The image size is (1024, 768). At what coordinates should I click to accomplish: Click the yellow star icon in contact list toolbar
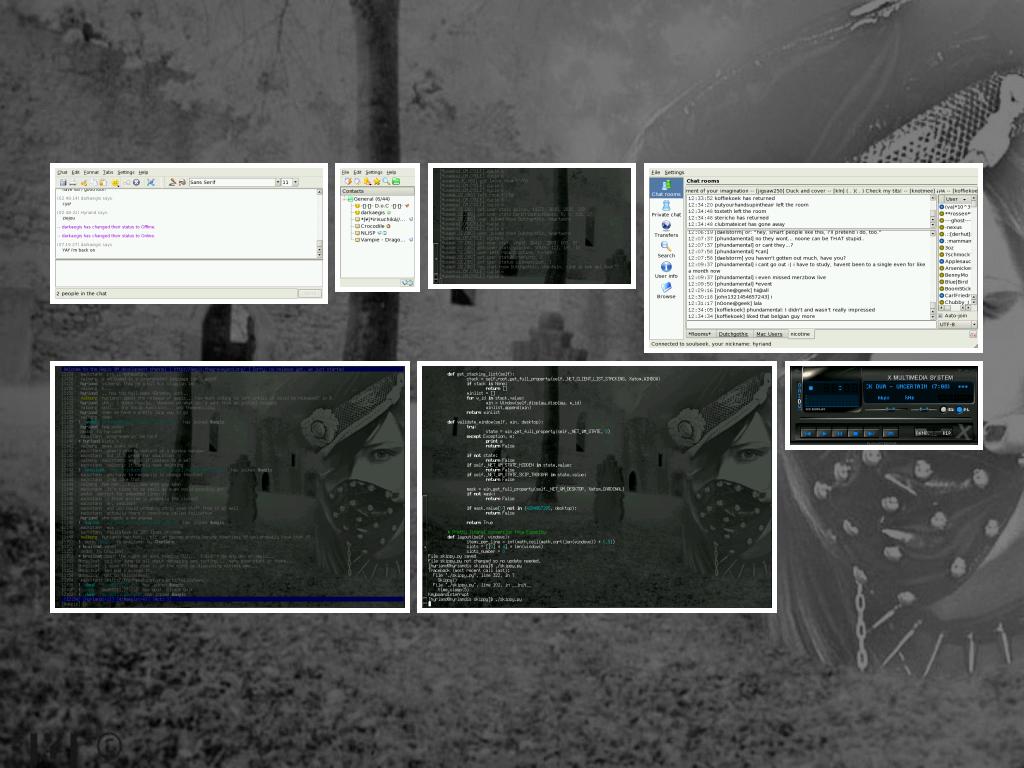[x=377, y=182]
